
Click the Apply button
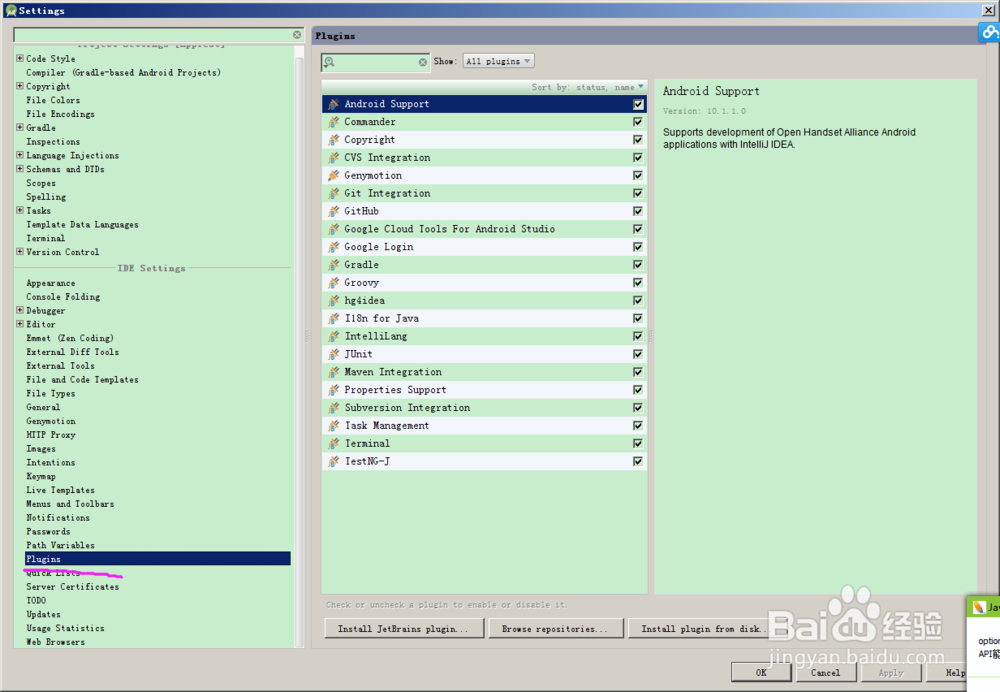coord(890,673)
